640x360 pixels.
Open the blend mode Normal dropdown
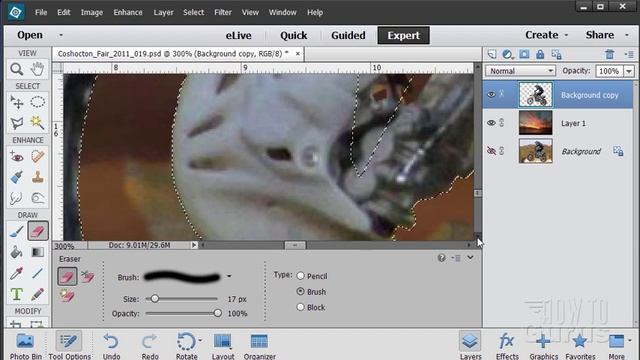click(520, 71)
